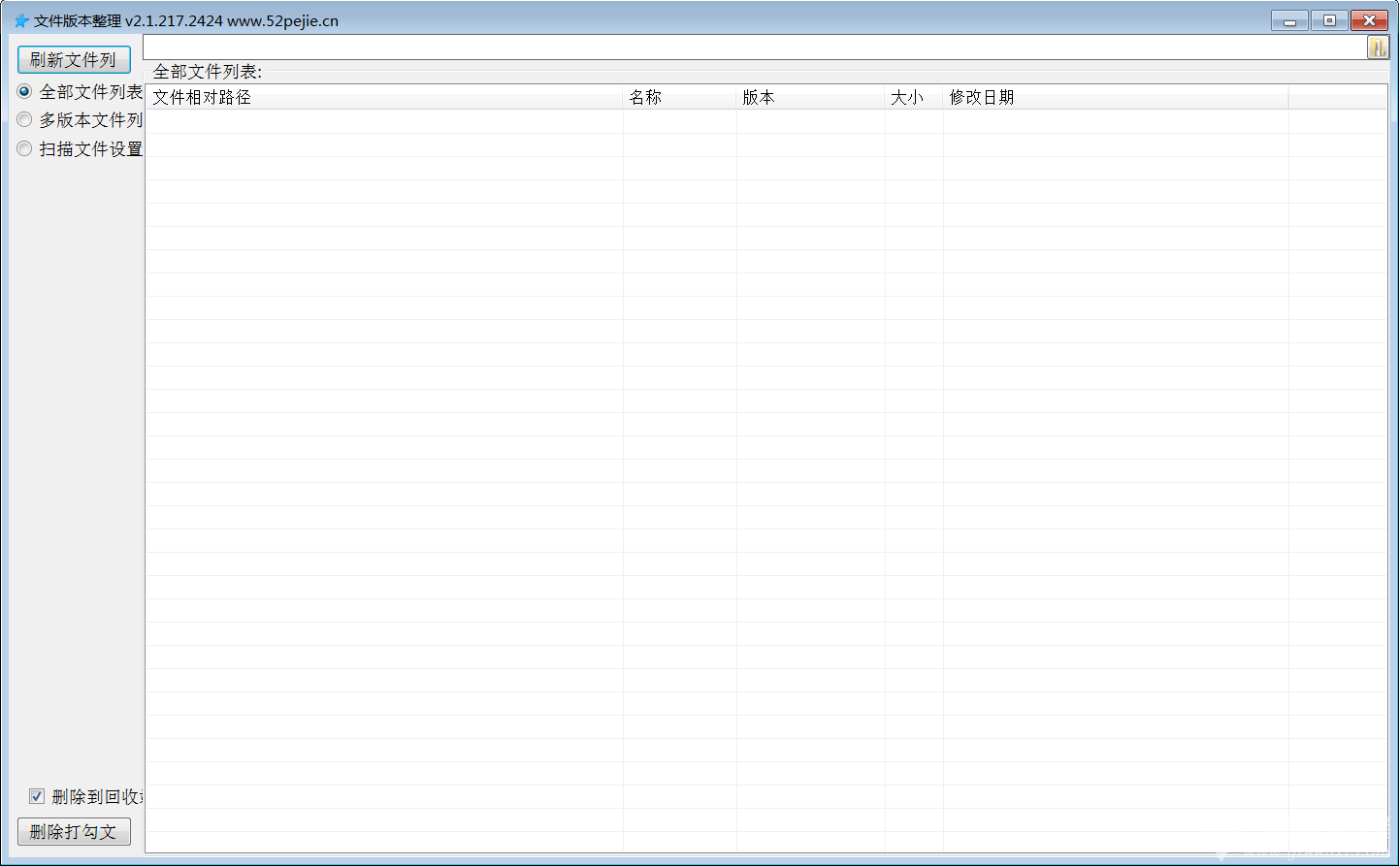
Task: Sort by 文件相对路径 column header
Action: coord(384,97)
